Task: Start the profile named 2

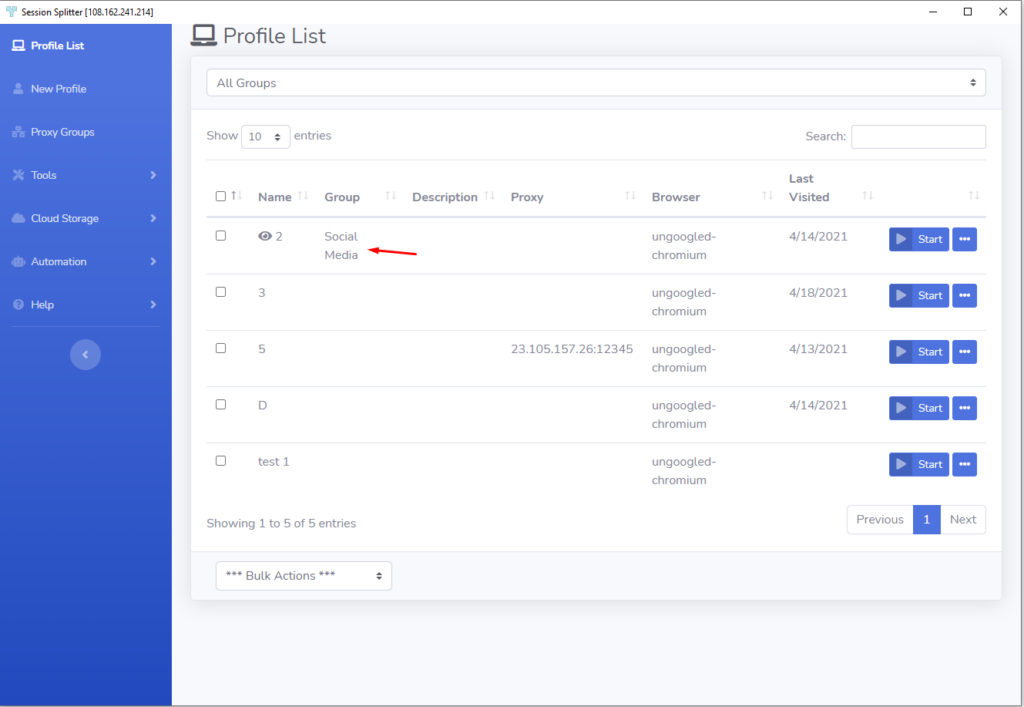Action: (x=919, y=239)
